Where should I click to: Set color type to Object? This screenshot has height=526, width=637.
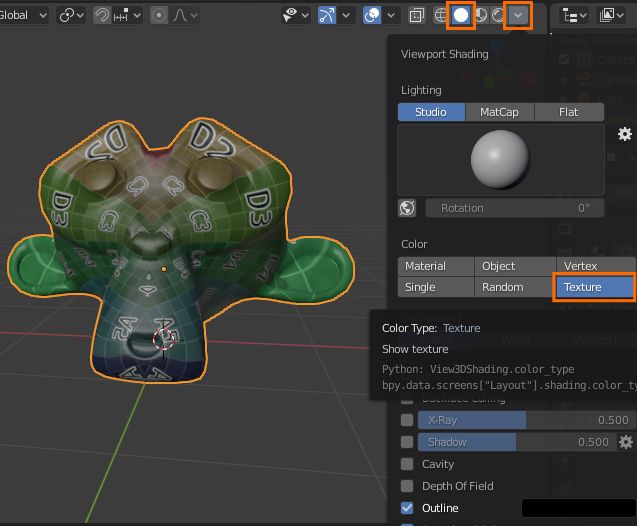(515, 266)
